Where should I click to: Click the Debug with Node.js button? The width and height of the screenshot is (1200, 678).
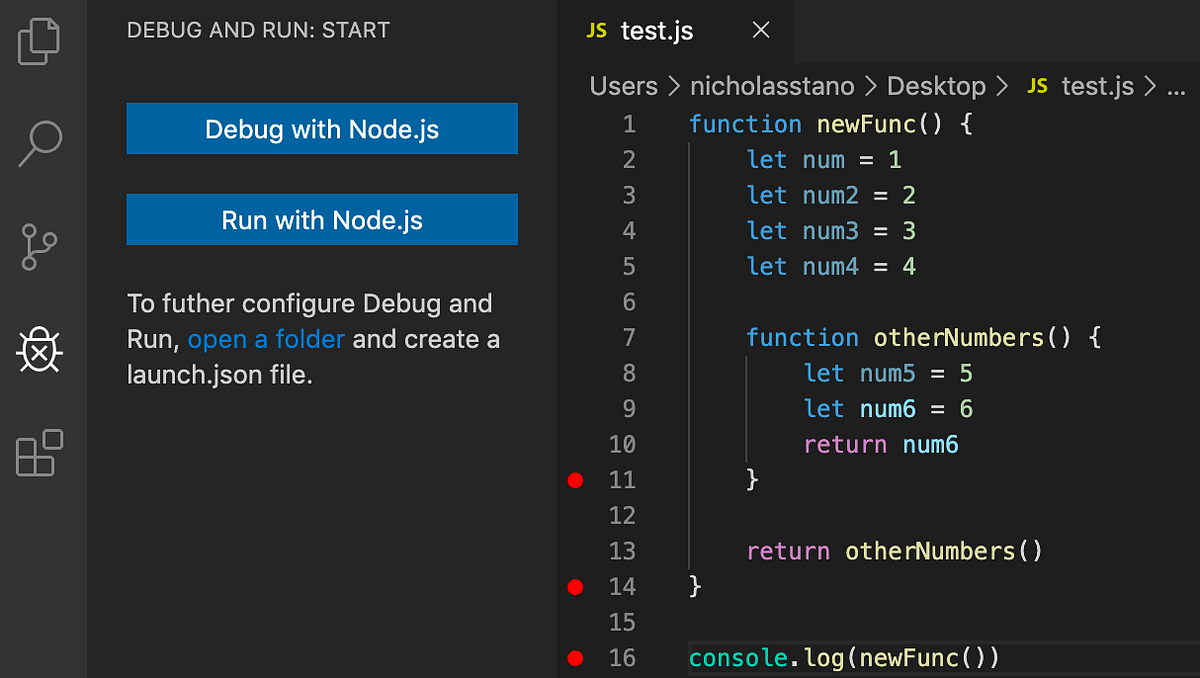[322, 128]
